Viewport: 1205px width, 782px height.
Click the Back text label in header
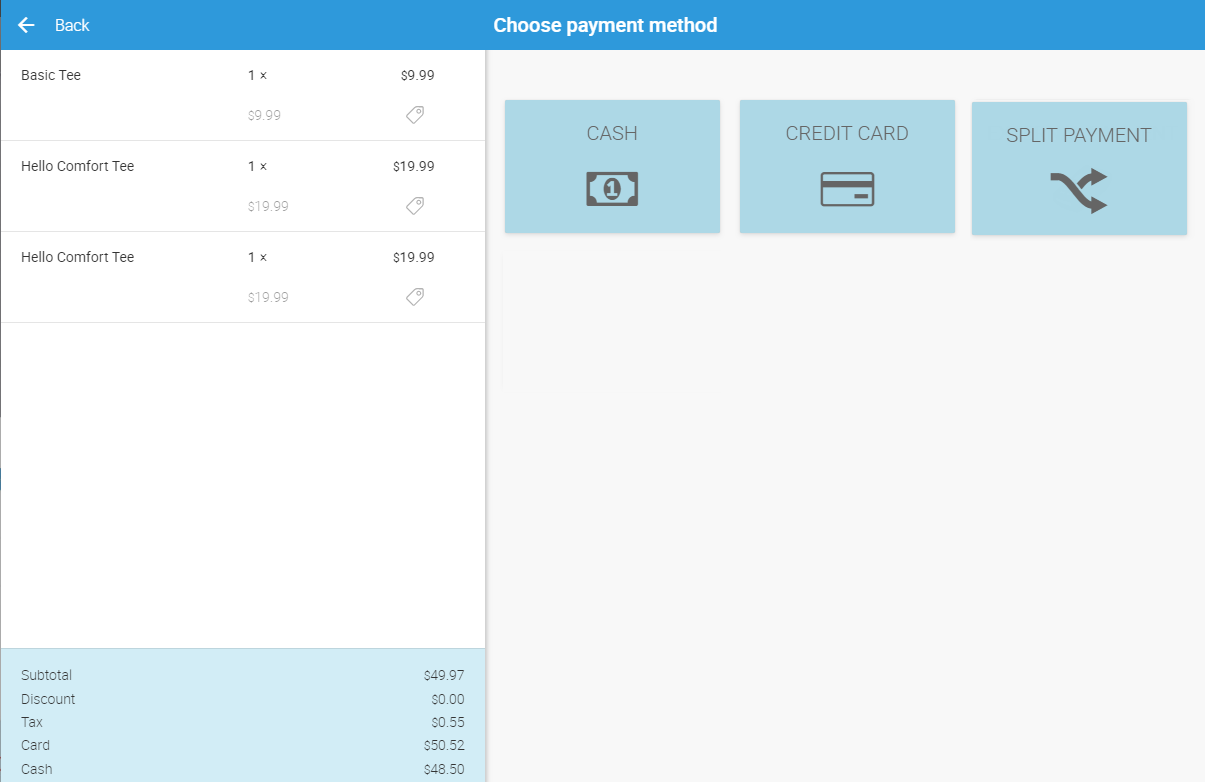(72, 25)
